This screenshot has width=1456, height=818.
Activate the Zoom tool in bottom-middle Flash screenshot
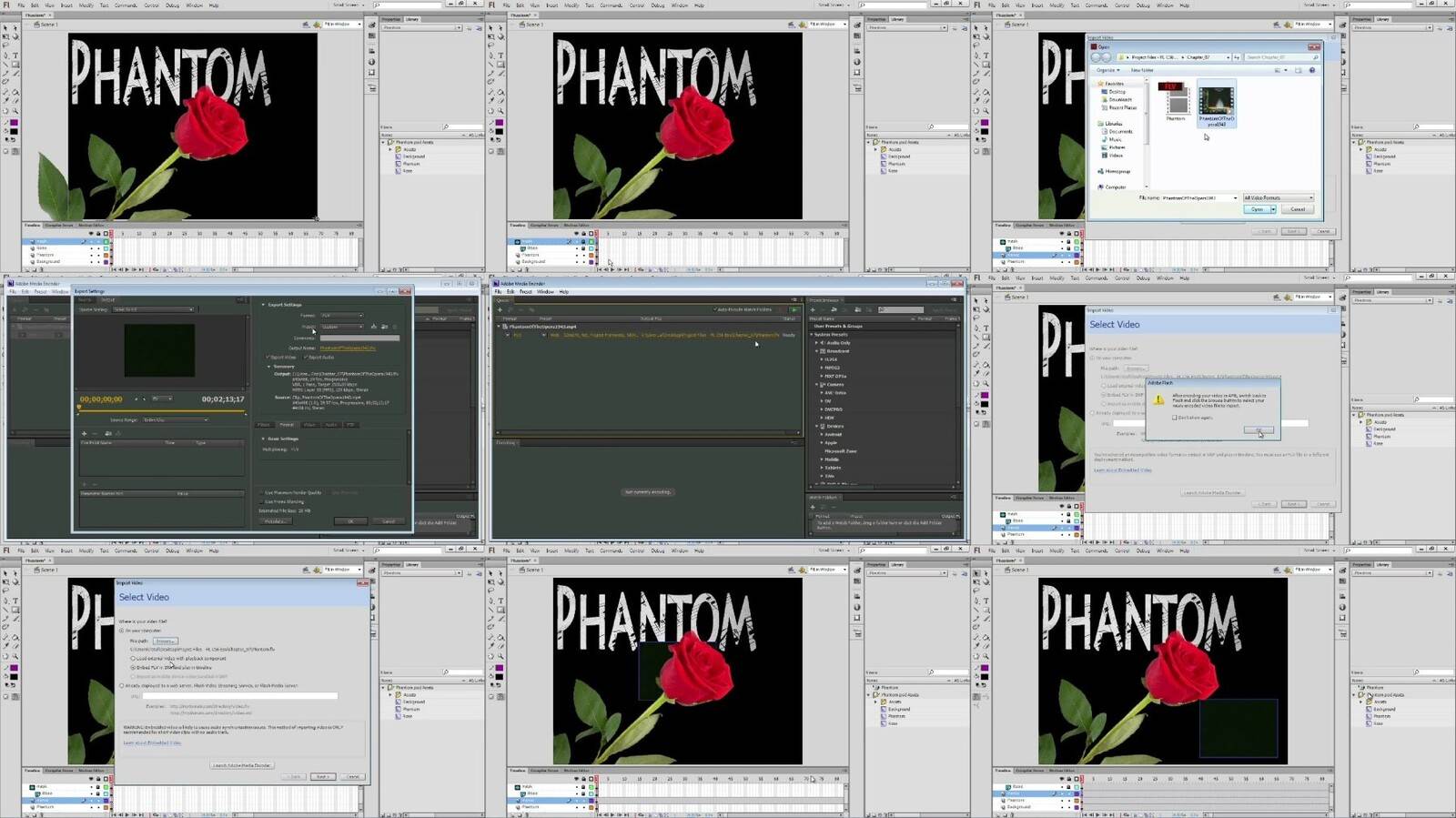pos(500,656)
